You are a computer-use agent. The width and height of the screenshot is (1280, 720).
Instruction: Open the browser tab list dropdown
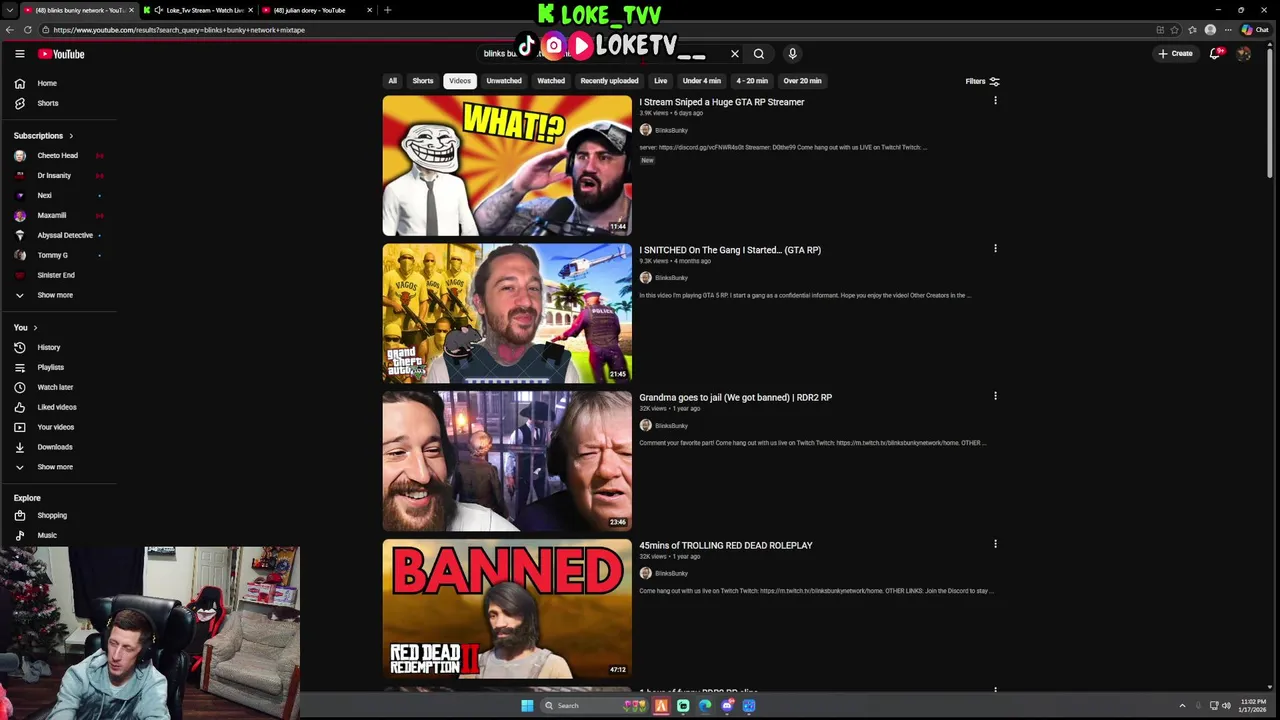point(10,10)
